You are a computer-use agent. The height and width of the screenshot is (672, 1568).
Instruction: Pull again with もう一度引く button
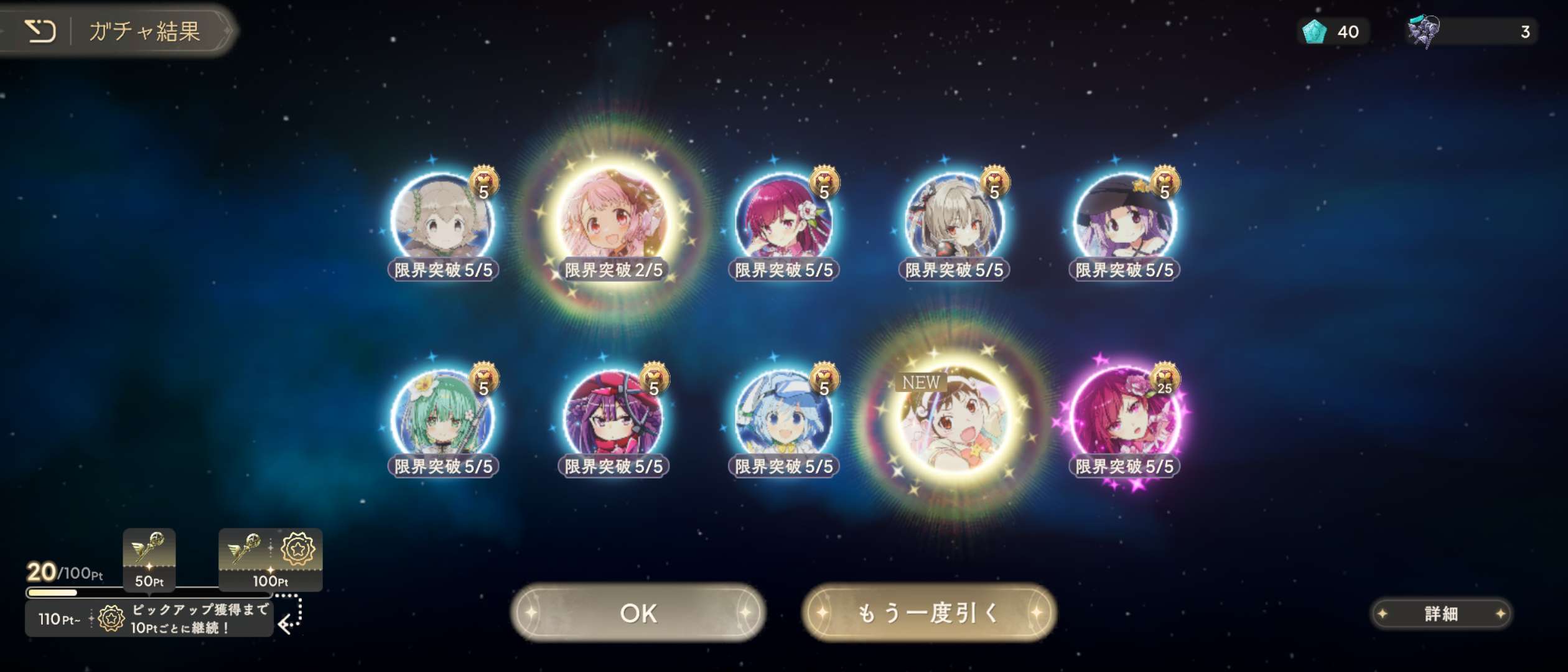[929, 613]
